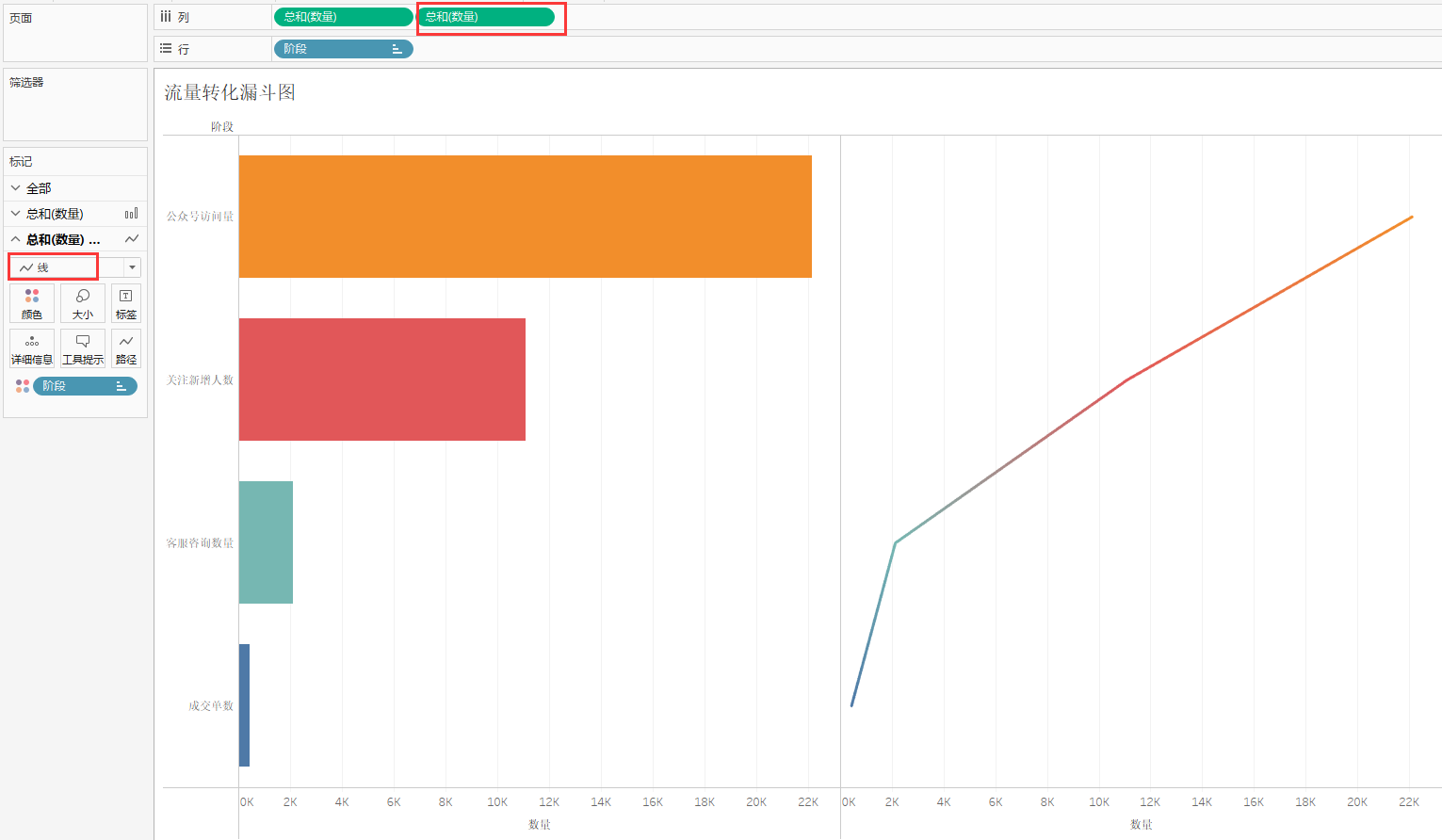1442x840 pixels.
Task: Click the mark type dropdown arrow
Action: click(x=132, y=267)
